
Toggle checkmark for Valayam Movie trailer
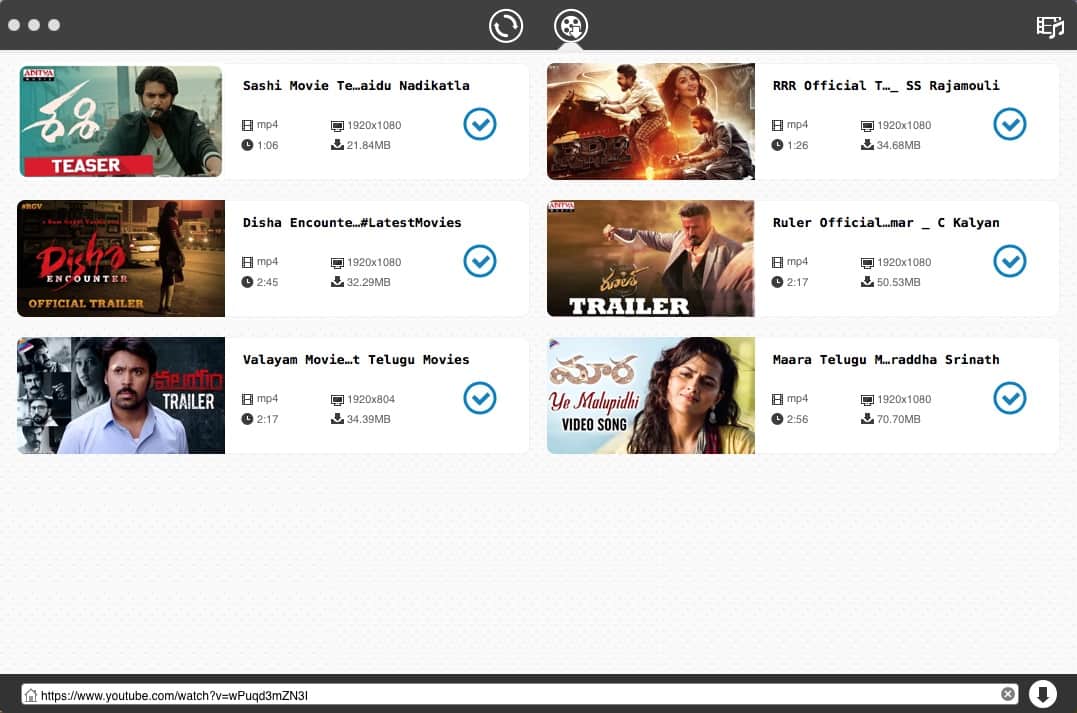479,398
